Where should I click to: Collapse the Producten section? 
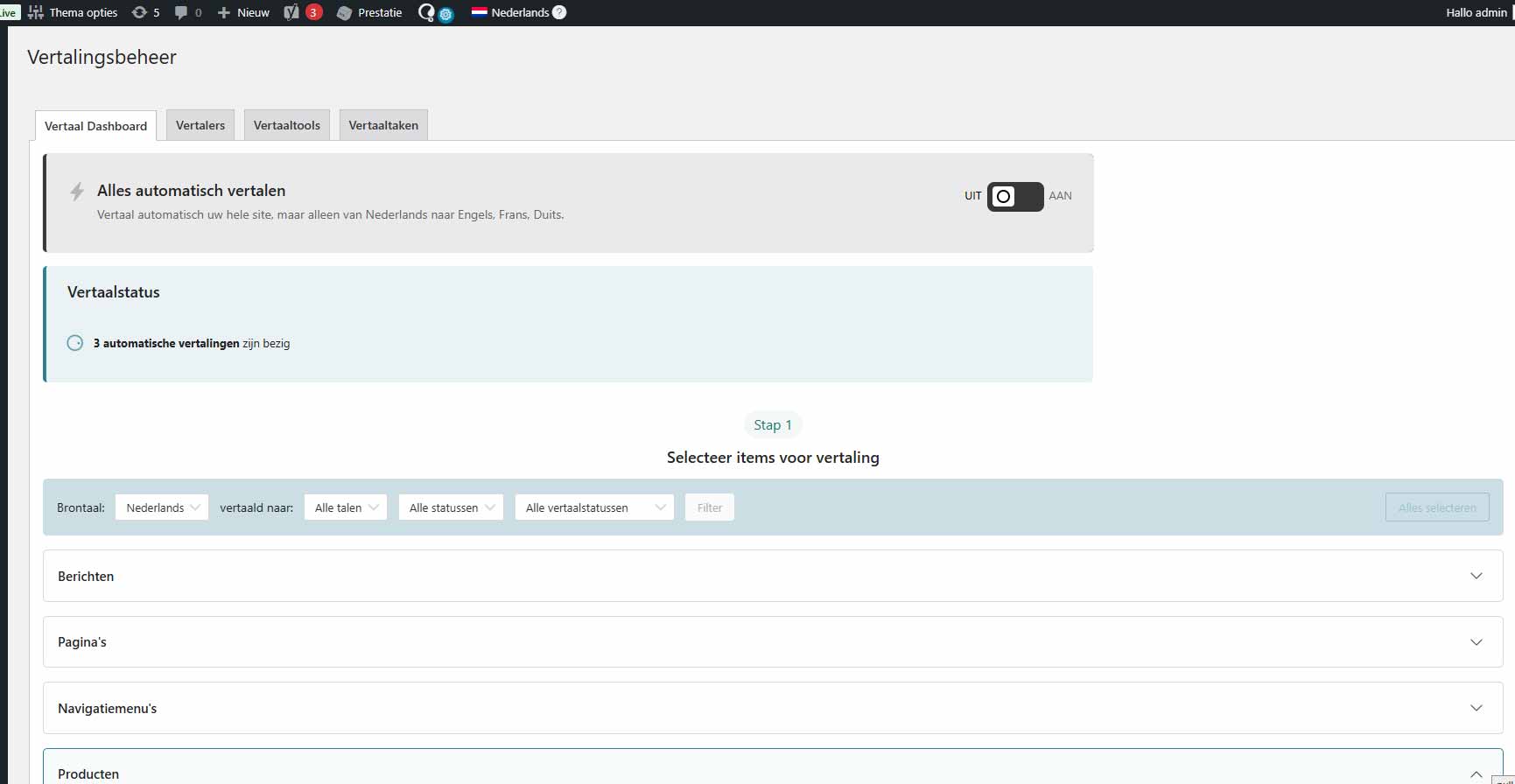(773, 767)
